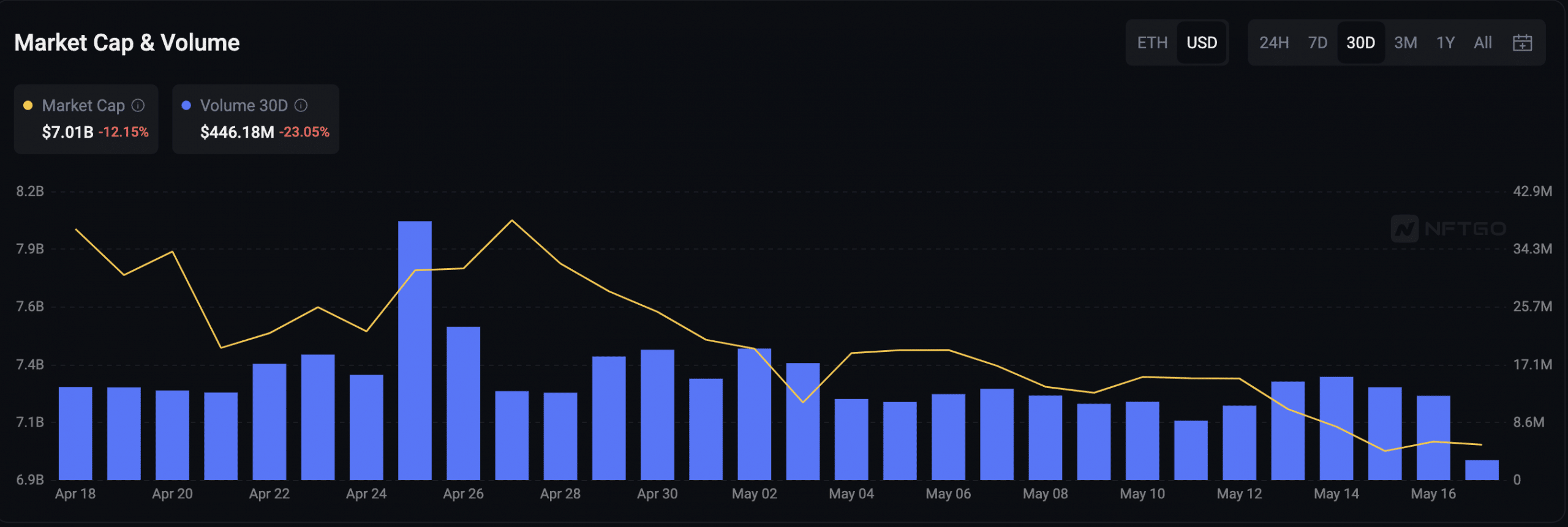Click the 25.7M right axis label

1532,306
